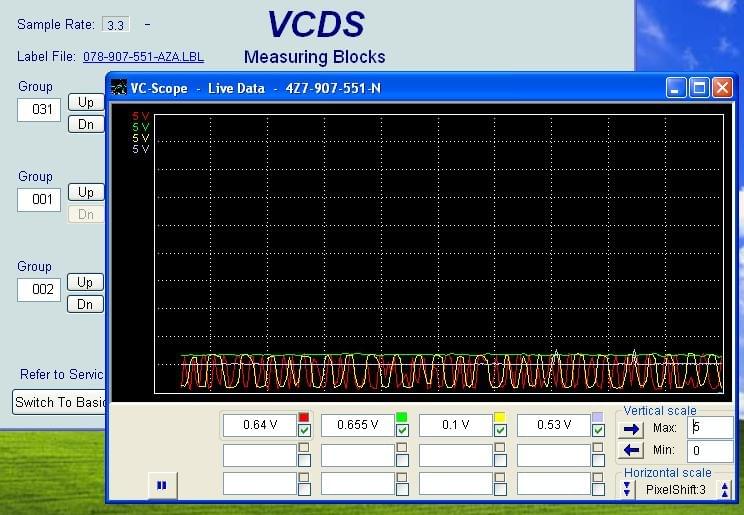Click Up button beside Group 001

pos(86,192)
